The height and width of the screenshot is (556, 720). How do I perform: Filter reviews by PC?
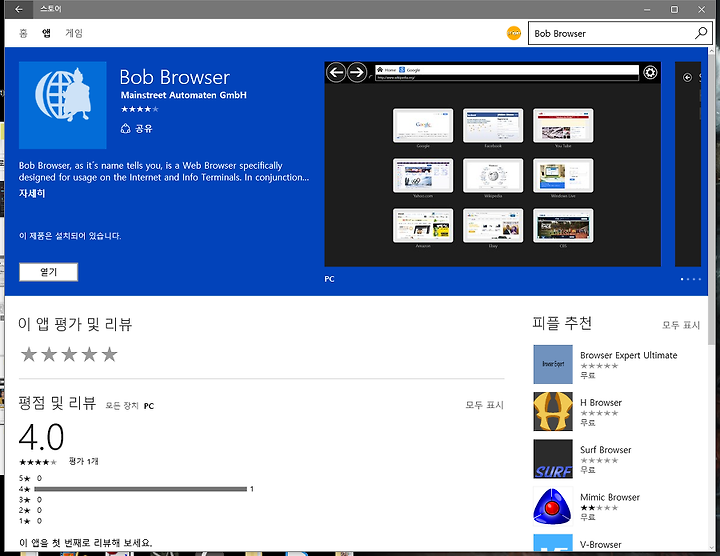click(149, 406)
